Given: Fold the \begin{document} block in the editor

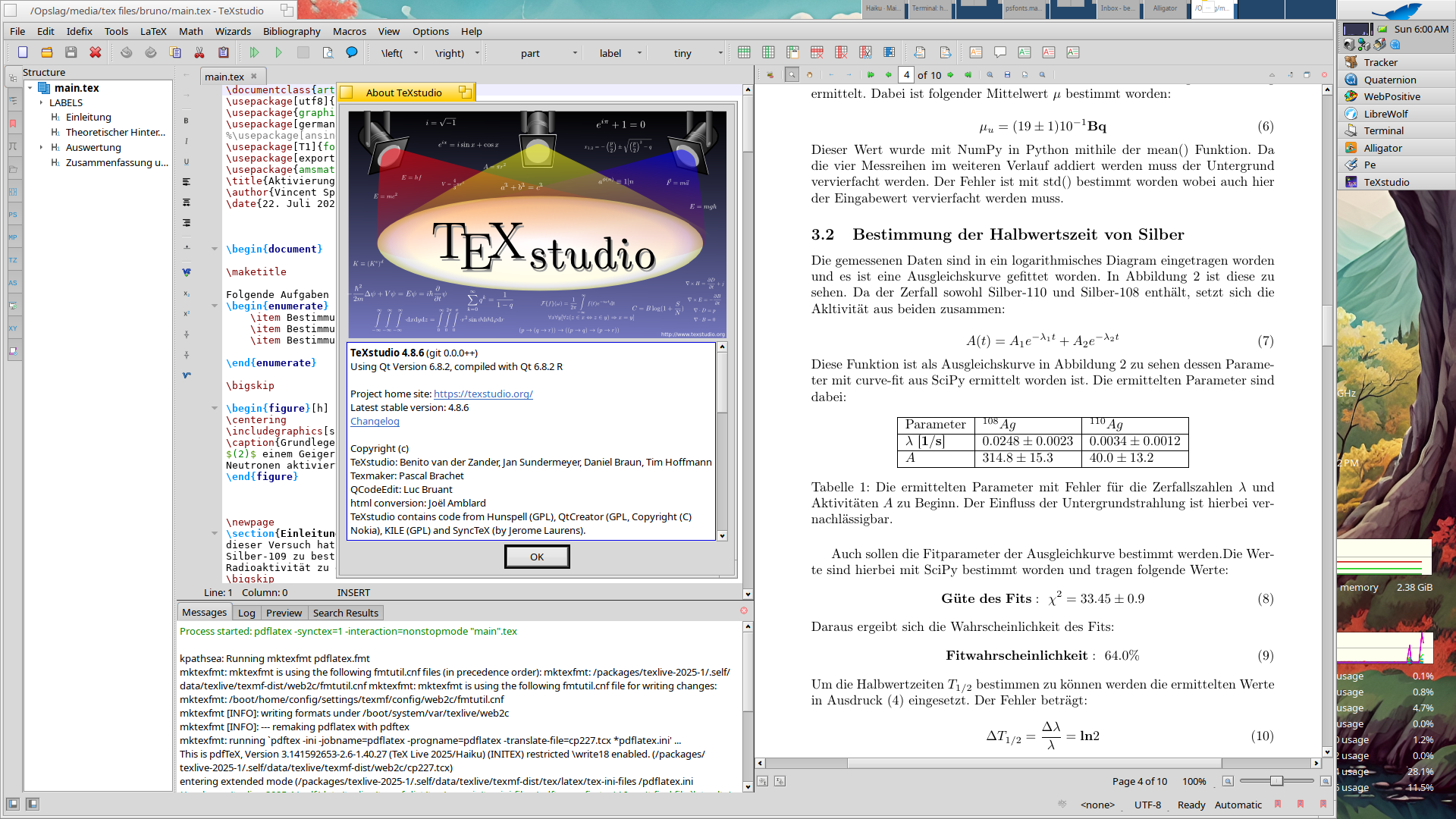Looking at the screenshot, I should pos(215,249).
